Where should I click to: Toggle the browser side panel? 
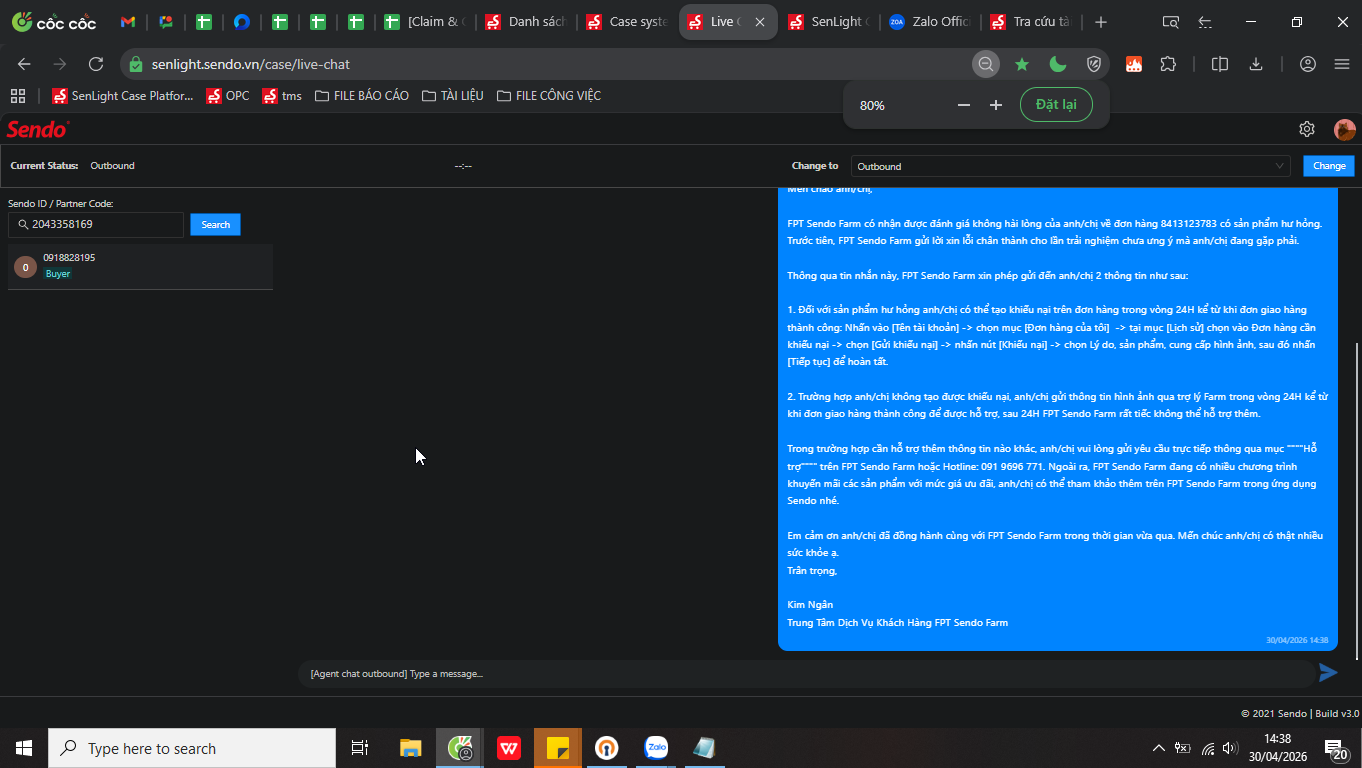[1220, 64]
